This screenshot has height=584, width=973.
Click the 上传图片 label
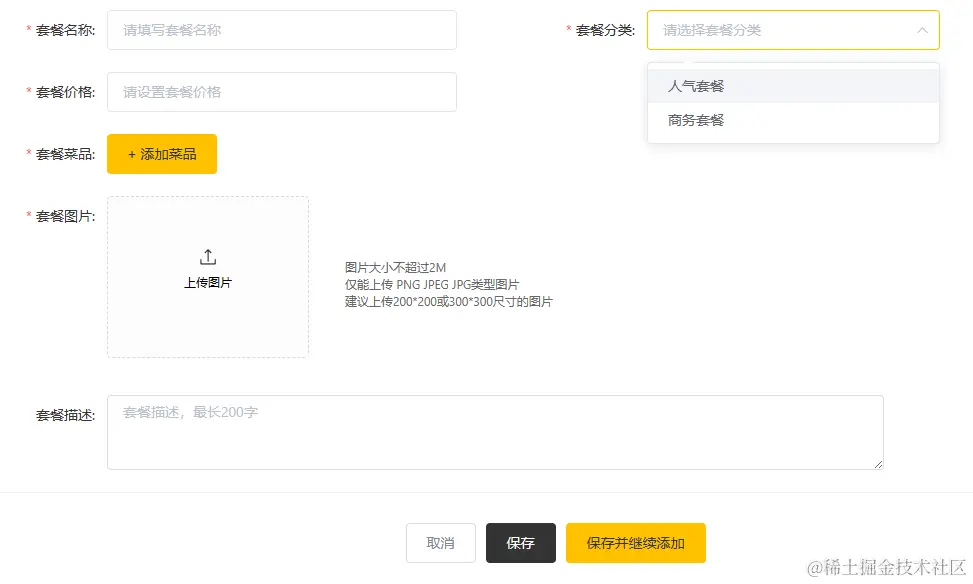[x=208, y=282]
